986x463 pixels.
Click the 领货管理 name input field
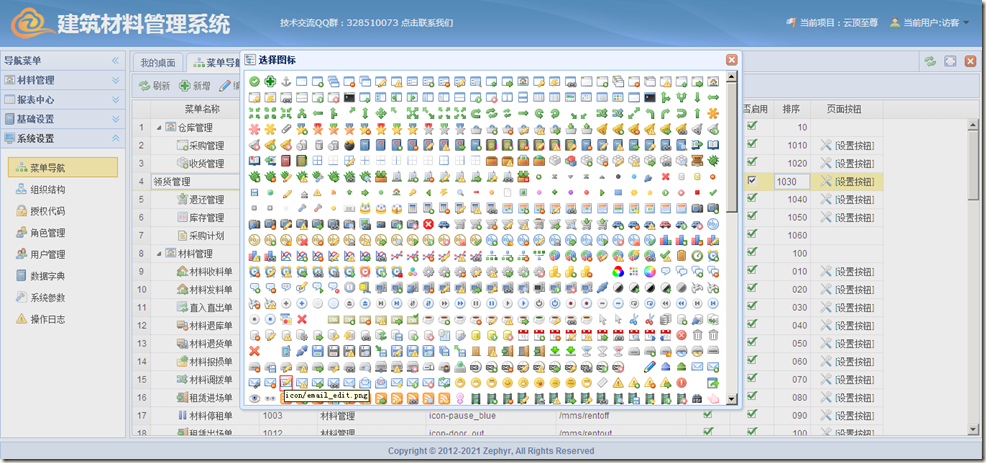pos(196,181)
